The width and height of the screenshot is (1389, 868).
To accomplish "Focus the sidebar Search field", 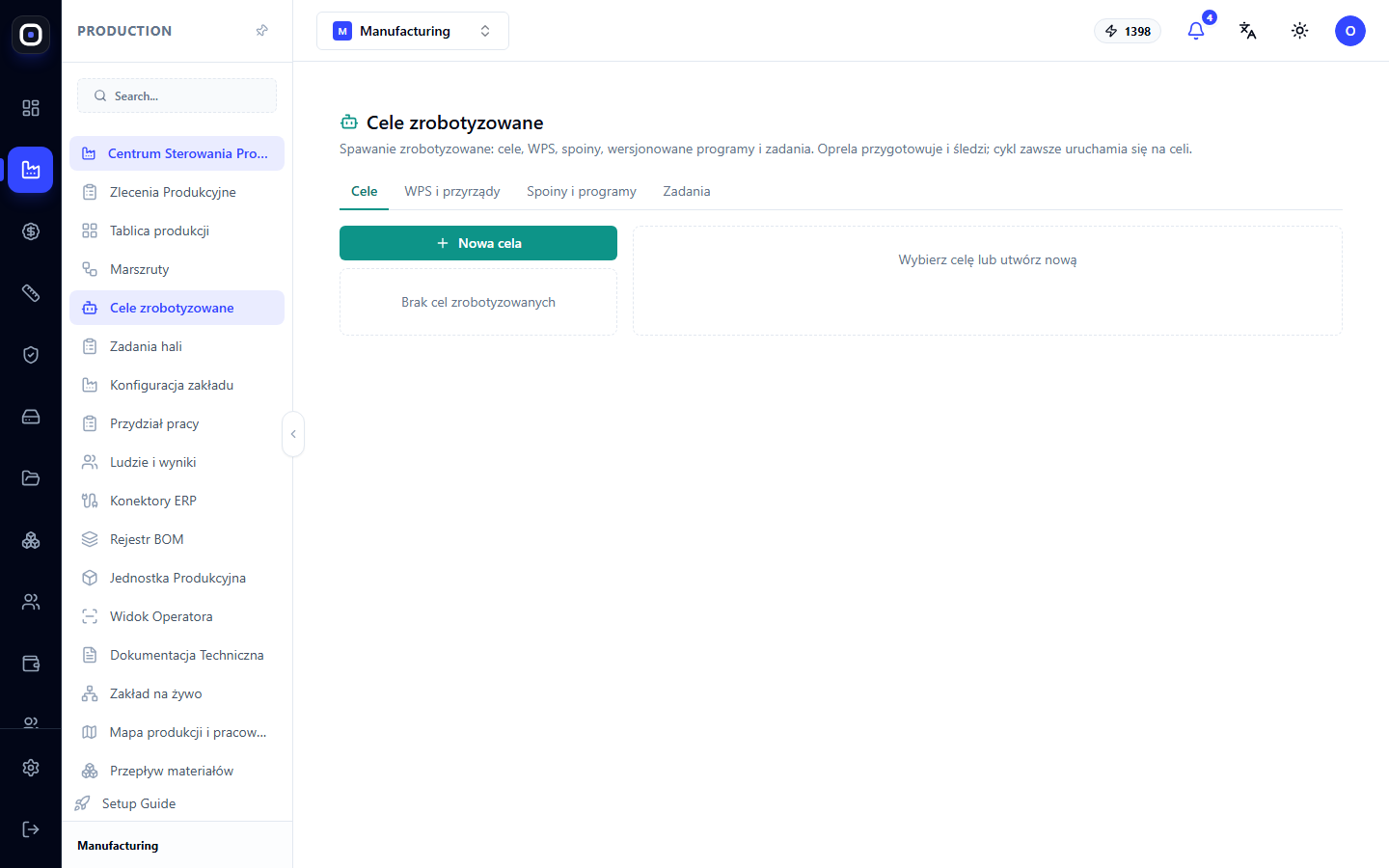I will pos(177,95).
